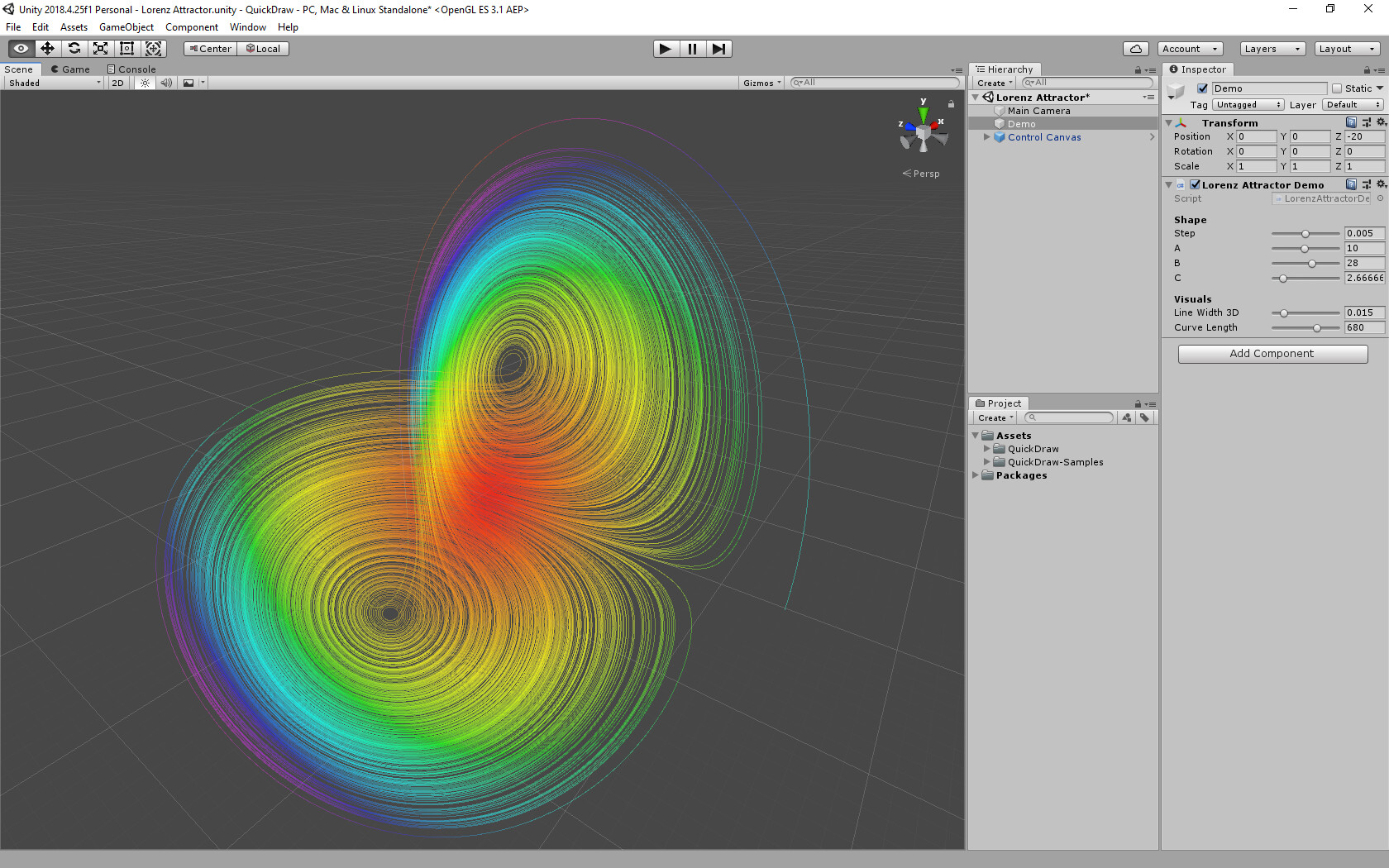1389x868 pixels.
Task: Expand the Control Canvas object in Hierarchy
Action: tap(986, 137)
